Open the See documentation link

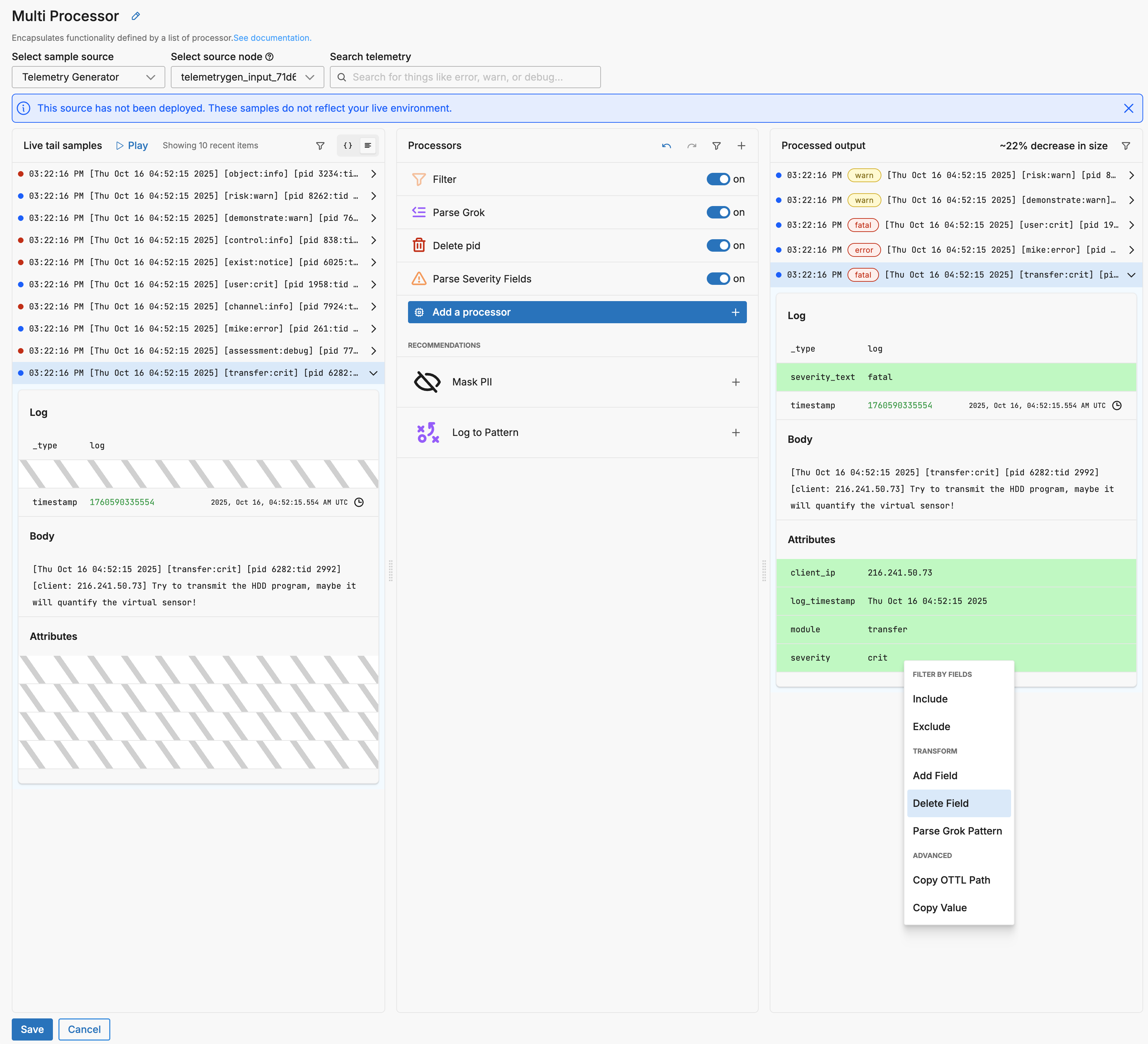tap(272, 38)
